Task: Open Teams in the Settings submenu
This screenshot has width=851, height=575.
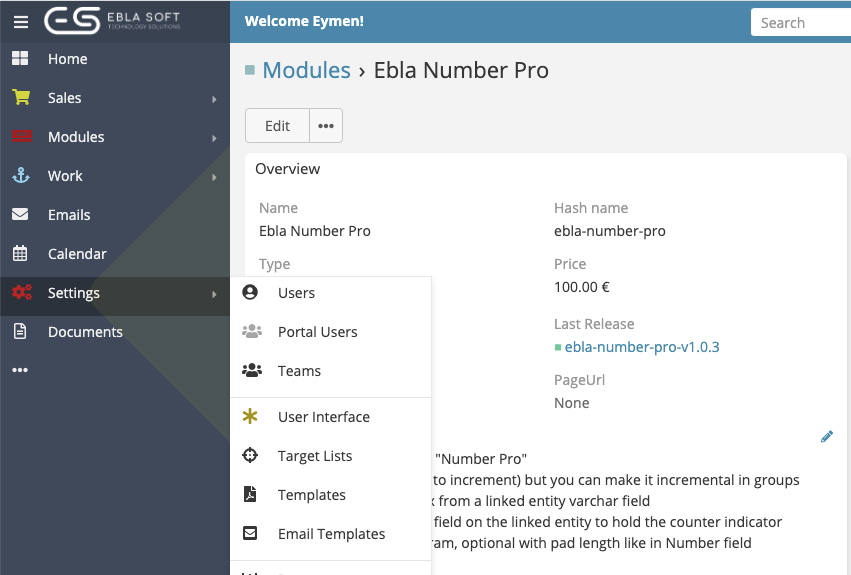Action: click(299, 371)
